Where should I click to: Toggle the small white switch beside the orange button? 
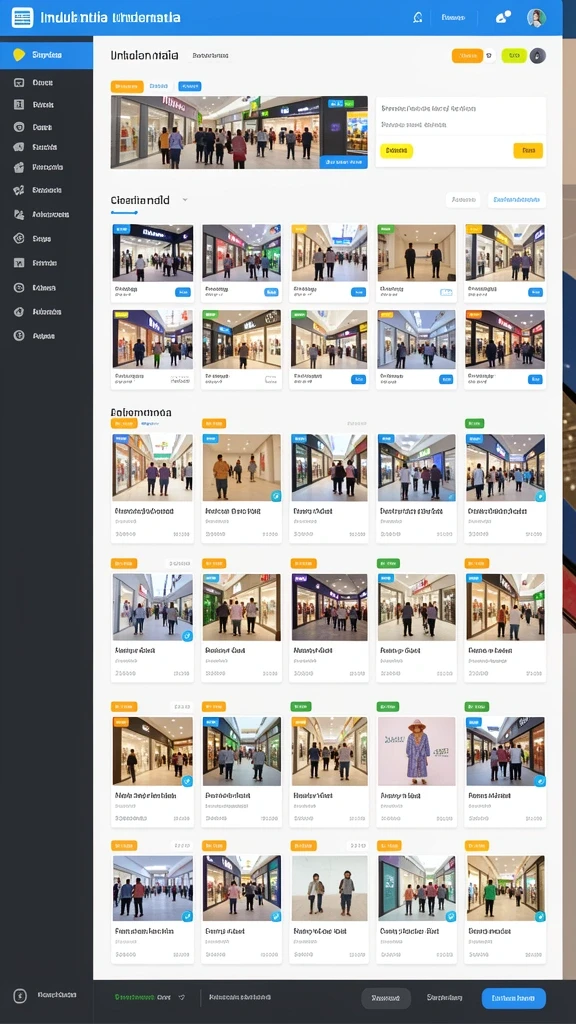(490, 56)
